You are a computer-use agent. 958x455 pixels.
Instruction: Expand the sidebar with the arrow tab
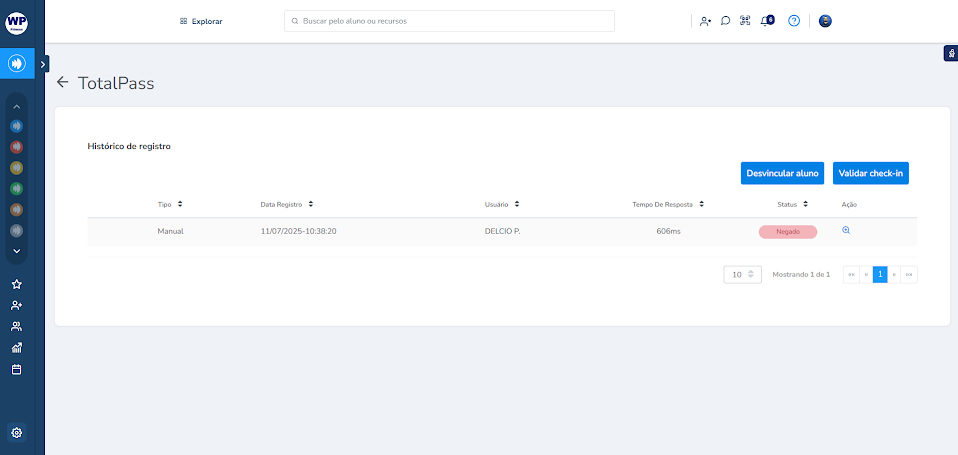(43, 64)
